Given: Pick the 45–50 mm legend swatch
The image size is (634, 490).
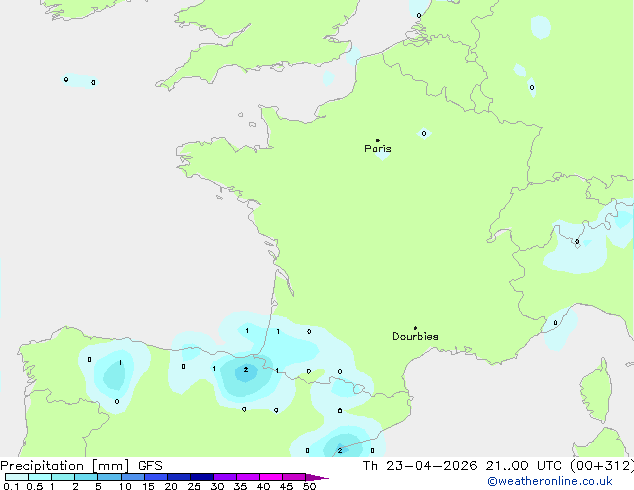Looking at the screenshot, I should tap(294, 477).
